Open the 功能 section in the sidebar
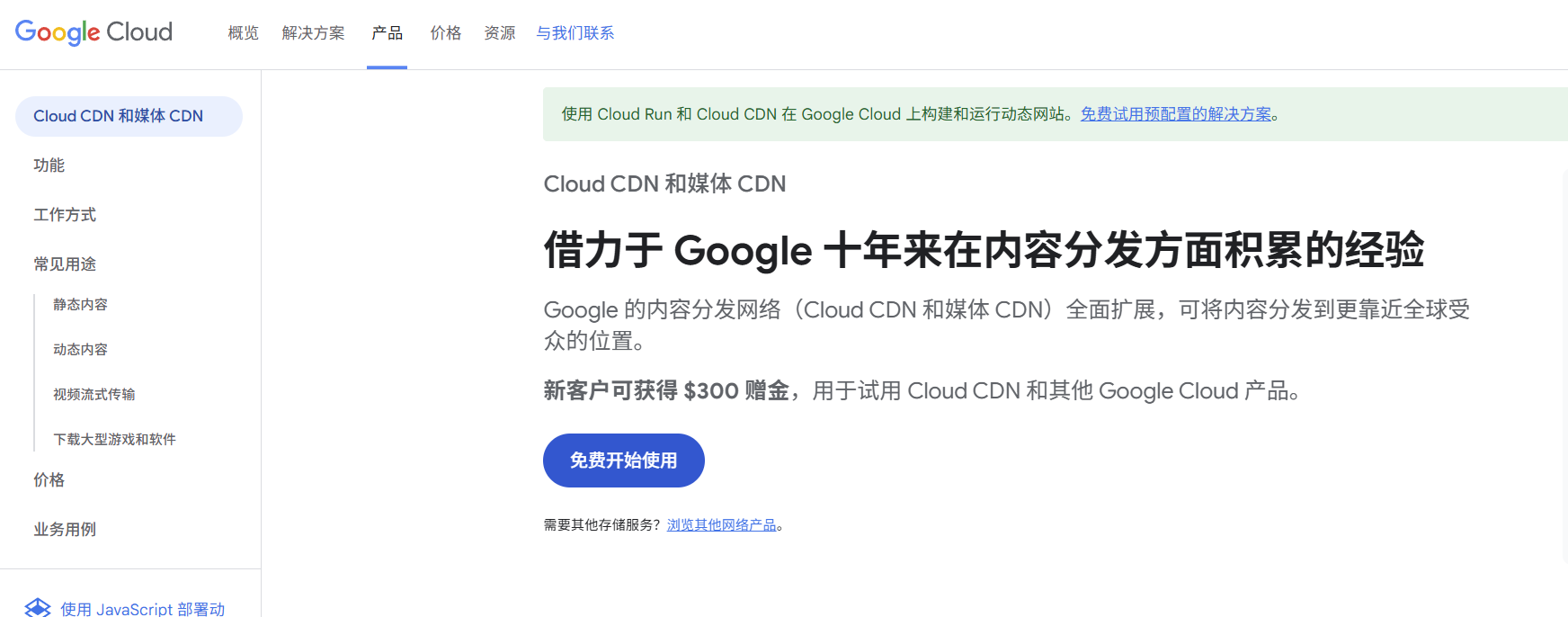1568x617 pixels. [x=48, y=165]
